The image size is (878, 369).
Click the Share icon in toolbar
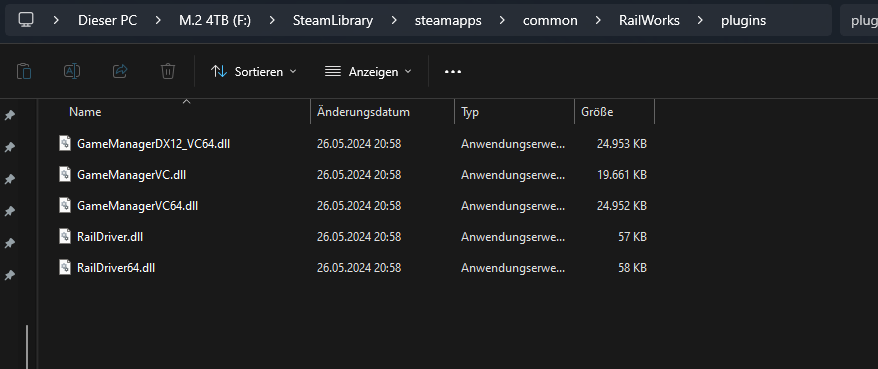(x=120, y=71)
